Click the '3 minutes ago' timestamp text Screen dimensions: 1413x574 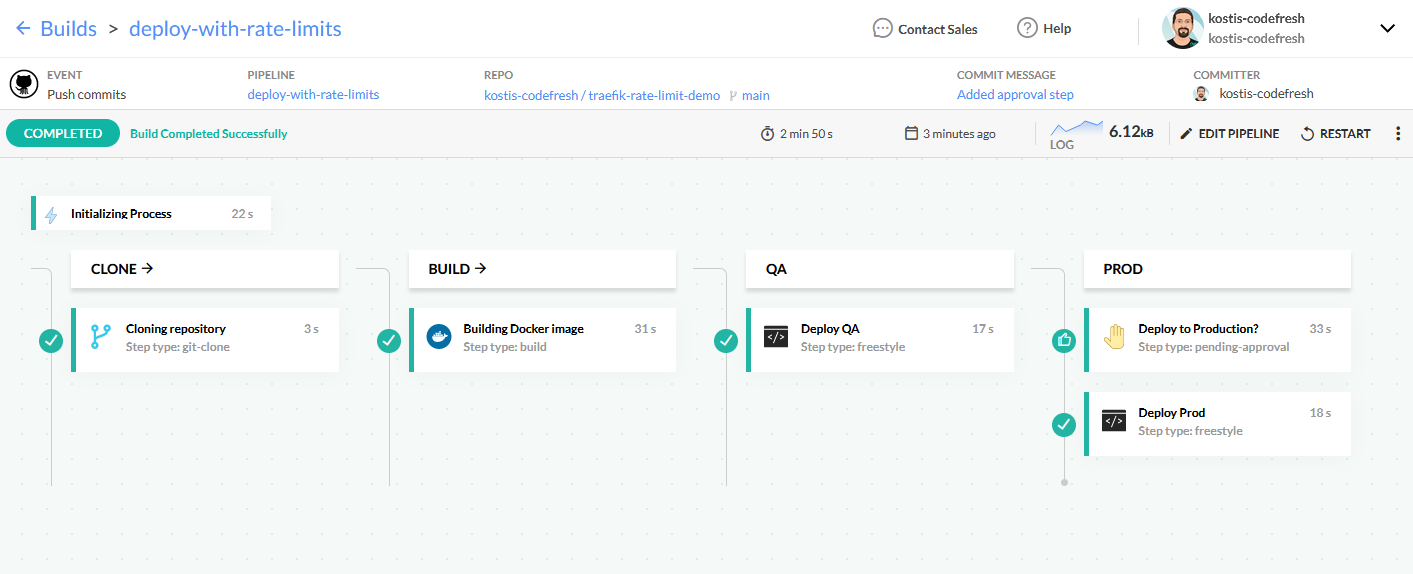point(959,133)
